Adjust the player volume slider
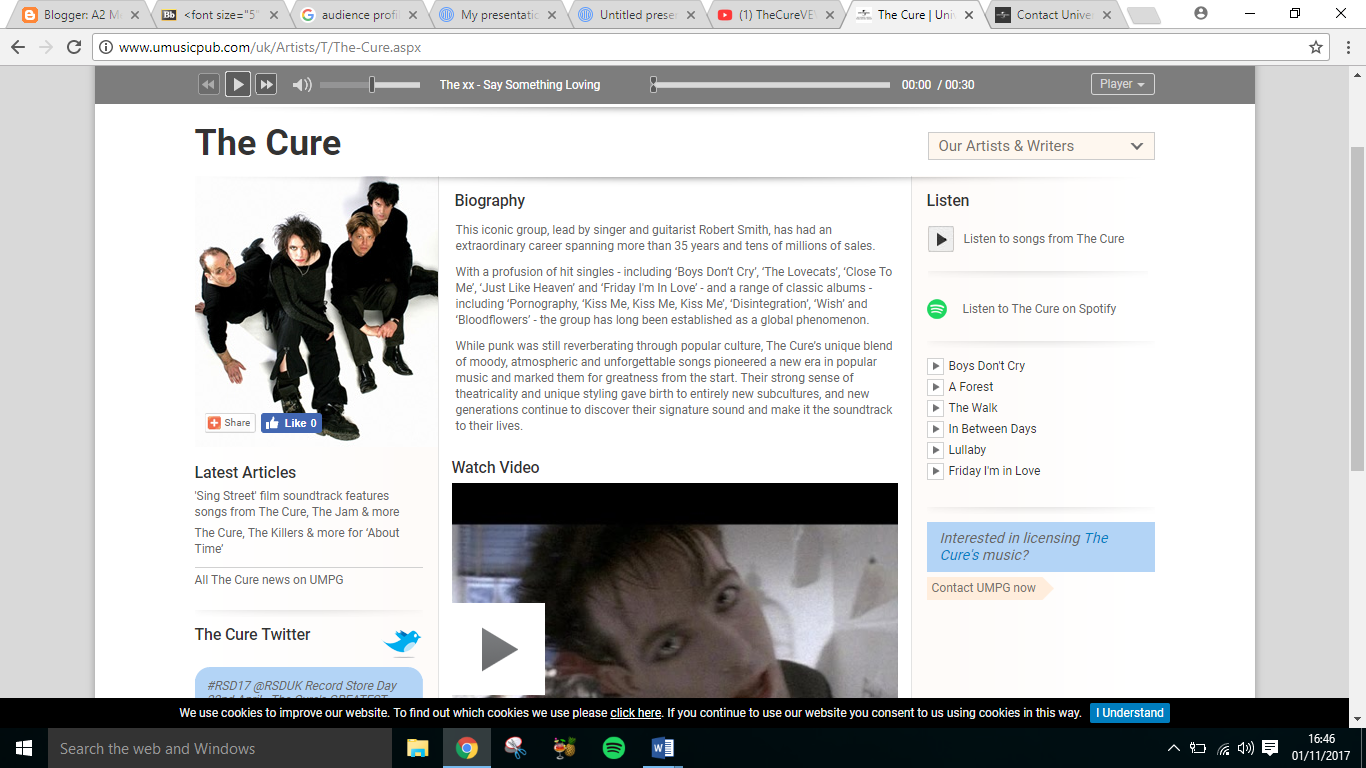Screen dimensions: 1366x768 pyautogui.click(x=370, y=85)
